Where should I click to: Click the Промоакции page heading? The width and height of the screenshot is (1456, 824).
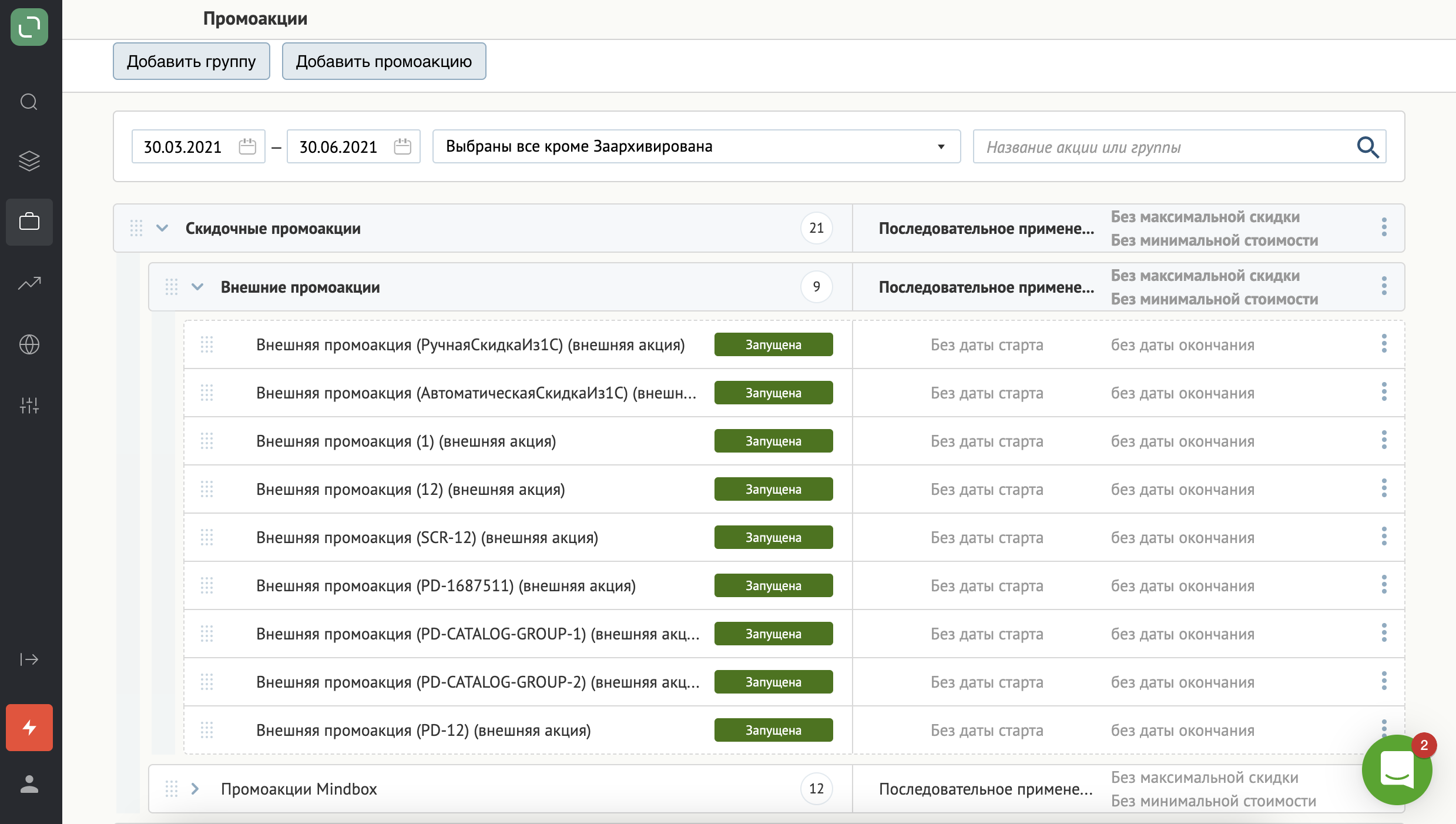point(255,19)
